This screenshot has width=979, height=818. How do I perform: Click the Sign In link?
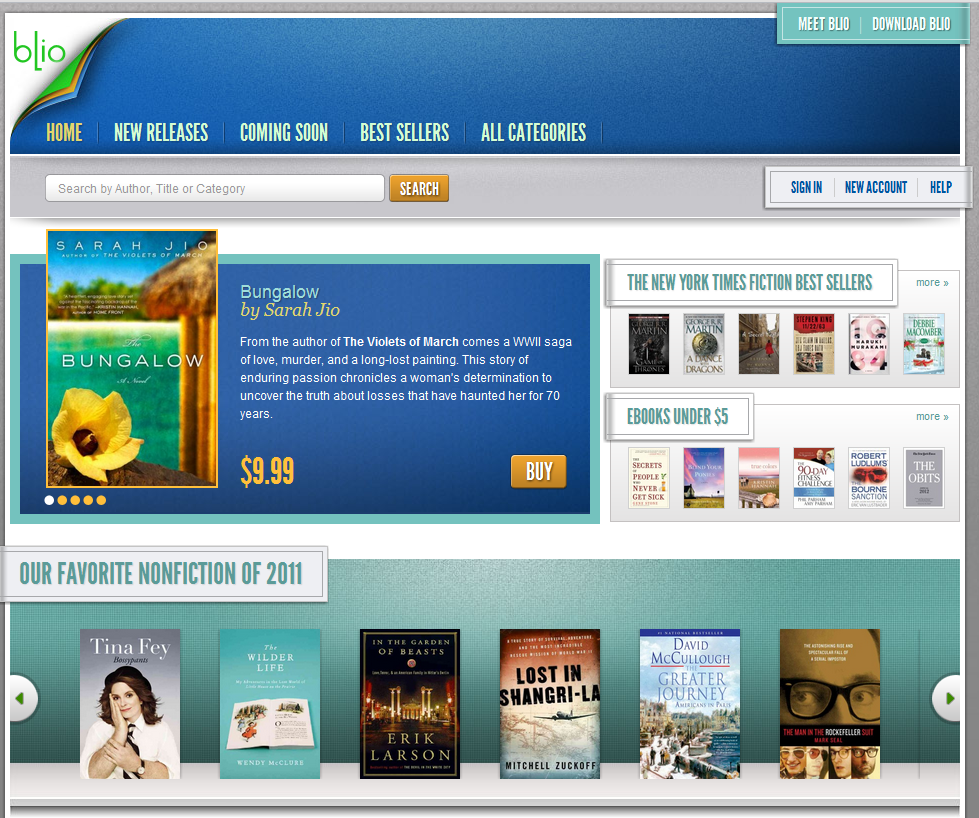point(806,187)
